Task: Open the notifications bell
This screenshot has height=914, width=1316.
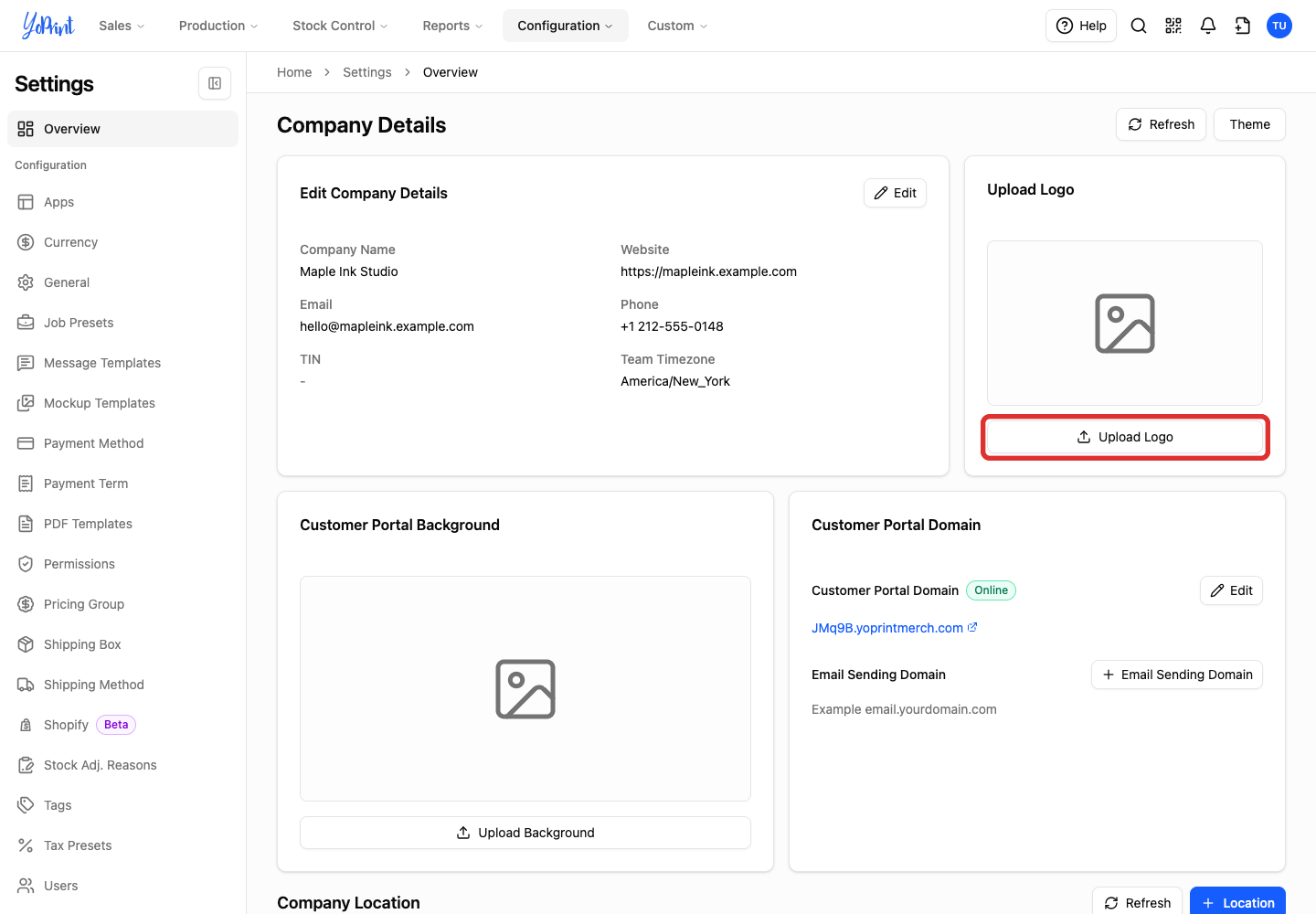Action: coord(1208,26)
